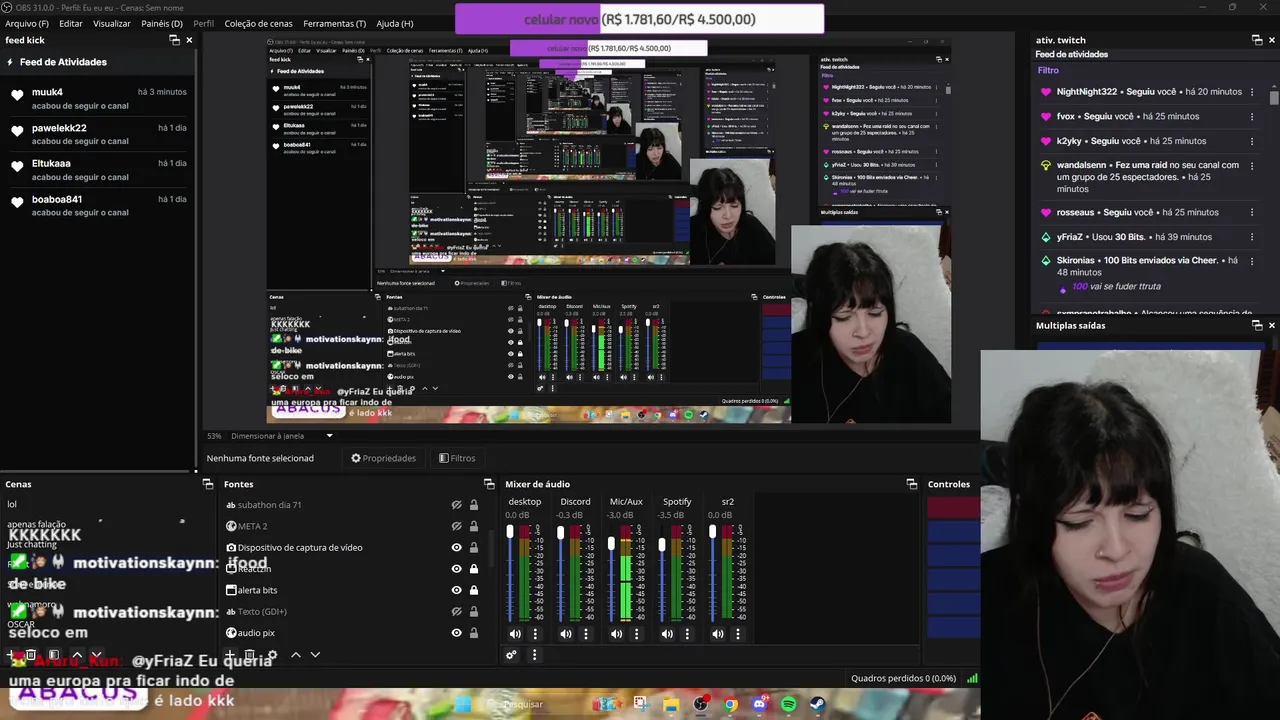Open Spotify channel options menu
Screen dimensions: 1280x720
click(687, 633)
